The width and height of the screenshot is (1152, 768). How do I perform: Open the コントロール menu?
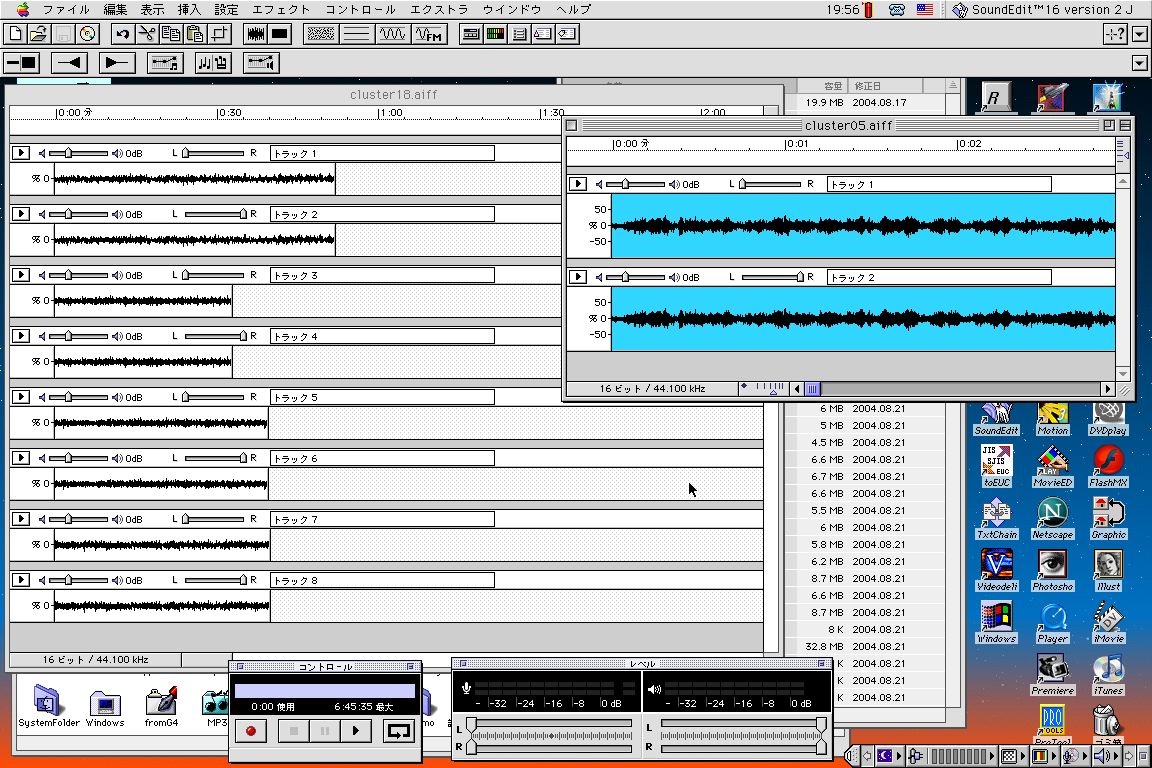tap(360, 10)
